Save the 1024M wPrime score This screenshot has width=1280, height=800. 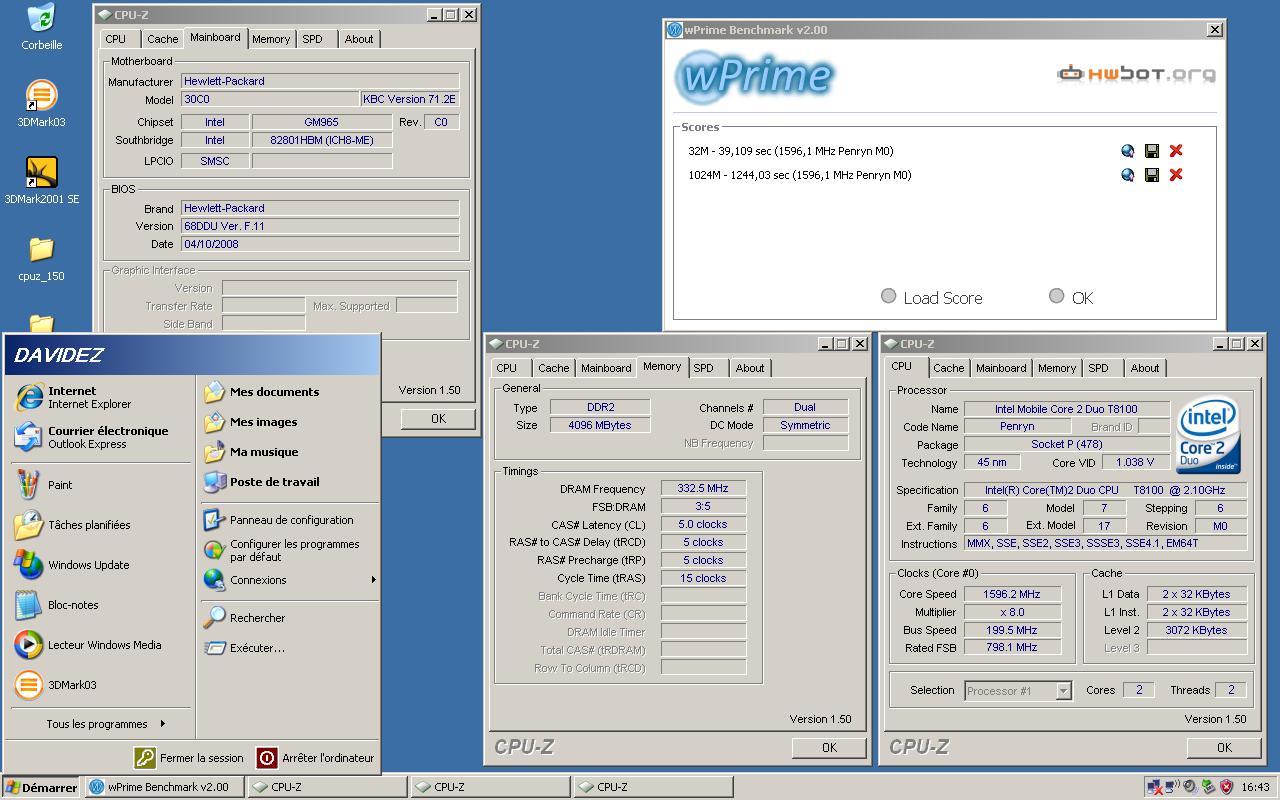(x=1152, y=175)
